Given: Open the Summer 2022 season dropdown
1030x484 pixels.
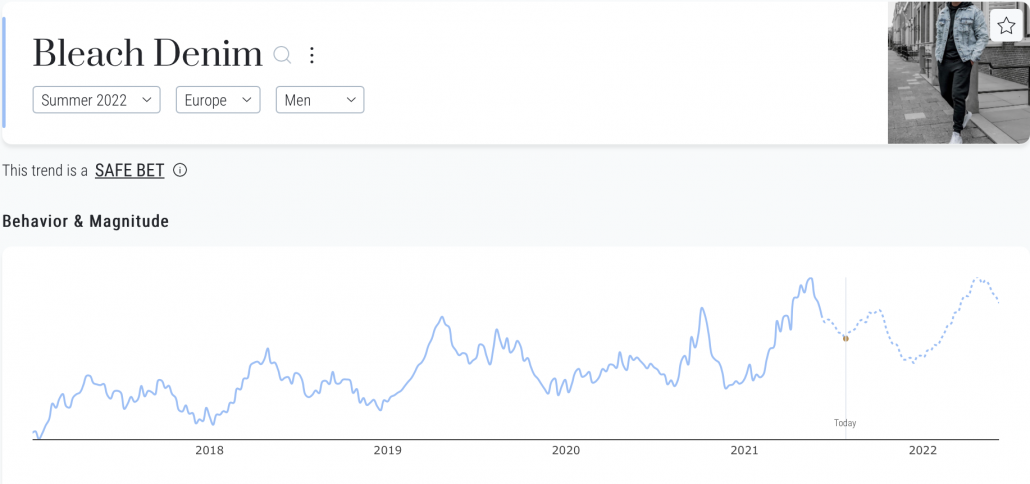Looking at the screenshot, I should point(97,100).
